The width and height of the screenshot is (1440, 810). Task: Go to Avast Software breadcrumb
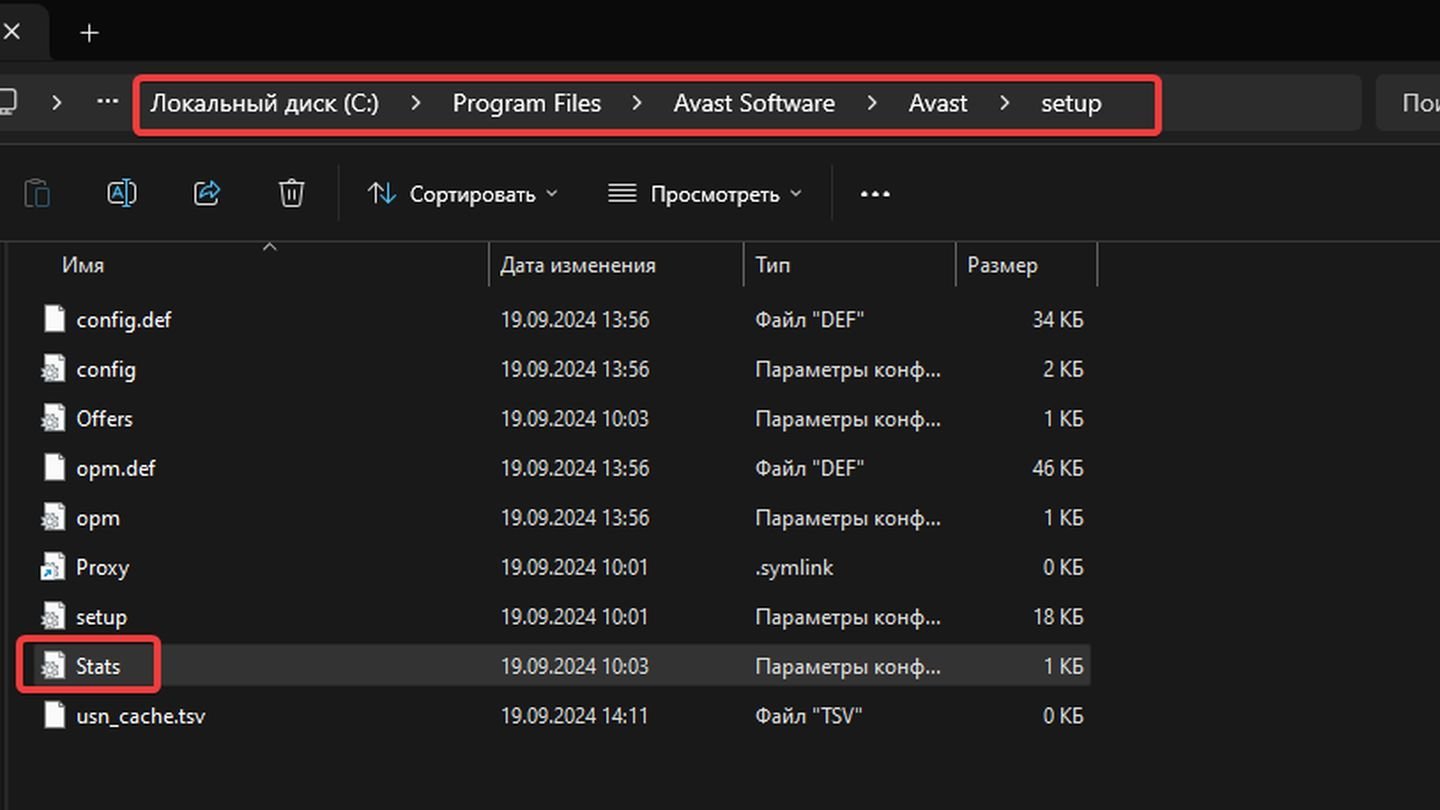pos(754,103)
